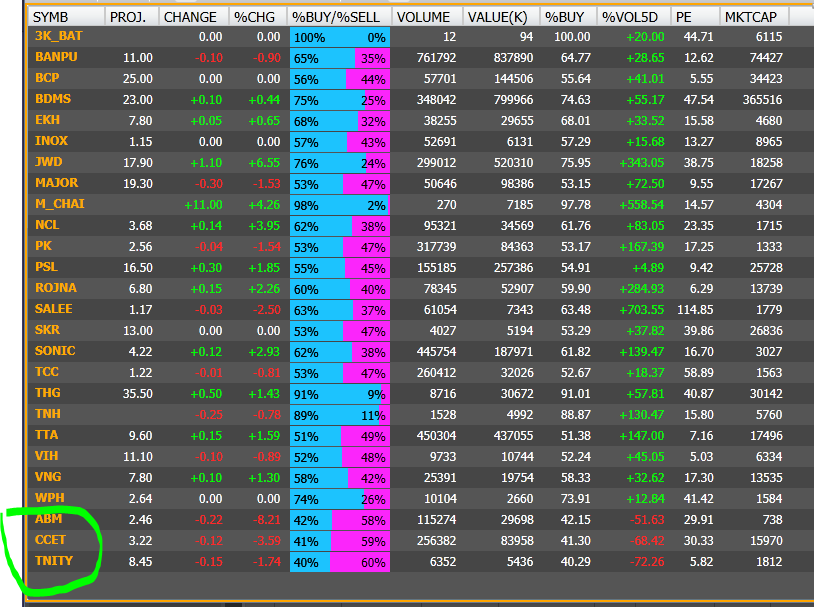
Task: Select the PK symbol
Action: tap(44, 246)
